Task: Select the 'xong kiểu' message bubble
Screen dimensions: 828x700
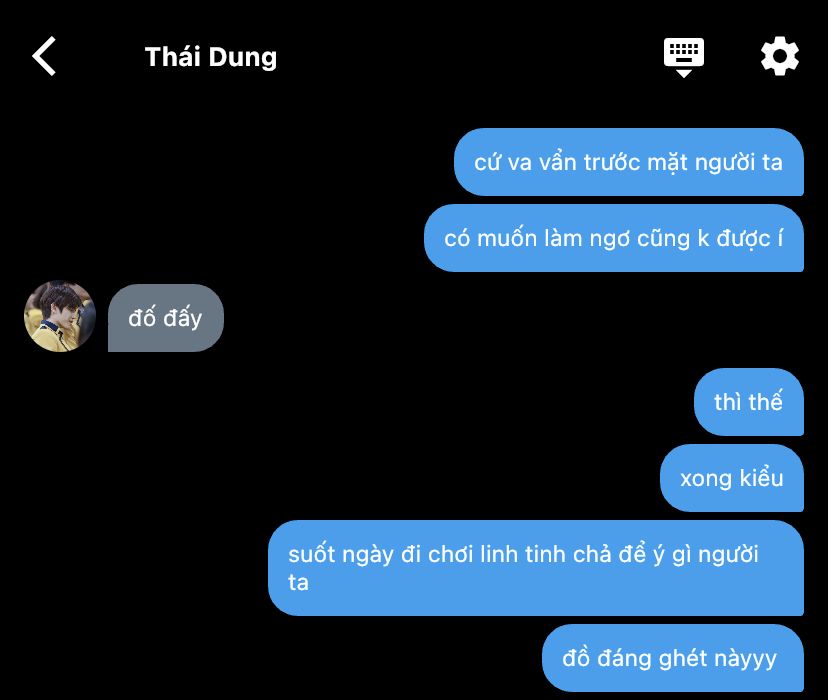Action: pyautogui.click(x=731, y=478)
